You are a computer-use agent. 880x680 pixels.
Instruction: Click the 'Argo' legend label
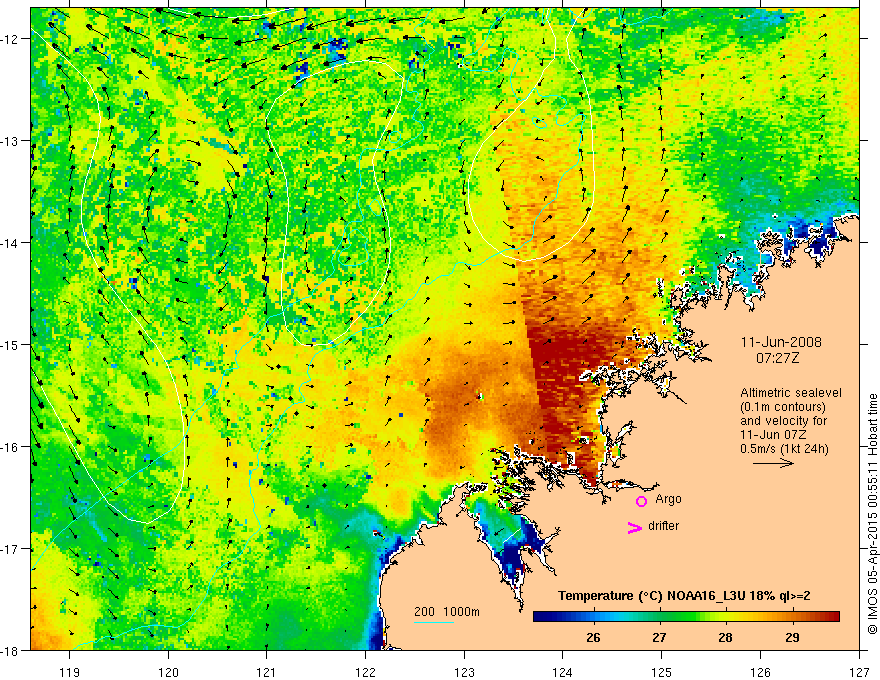point(668,499)
